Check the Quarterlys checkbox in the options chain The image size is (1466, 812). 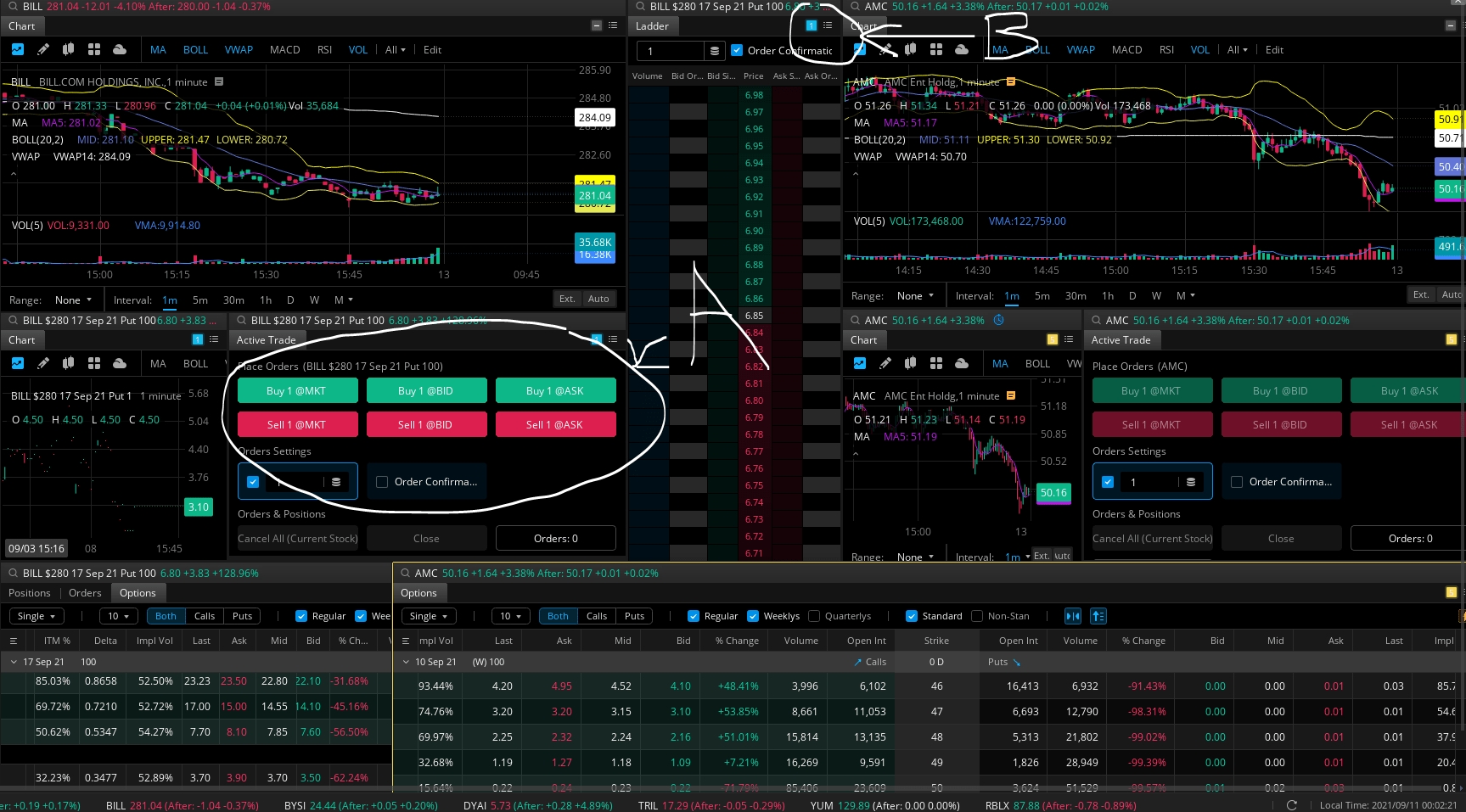pos(815,615)
